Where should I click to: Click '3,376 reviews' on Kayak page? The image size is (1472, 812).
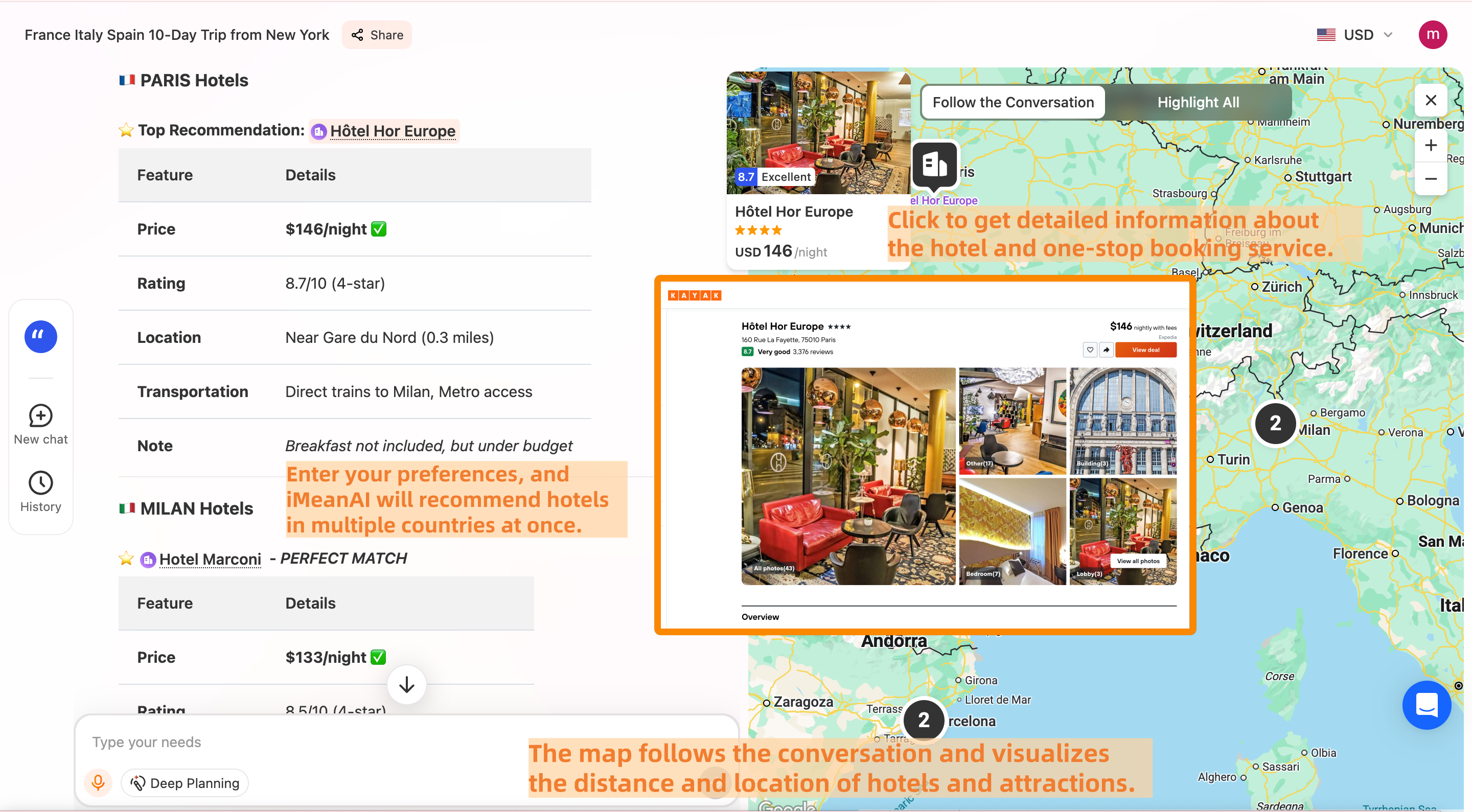[813, 352]
